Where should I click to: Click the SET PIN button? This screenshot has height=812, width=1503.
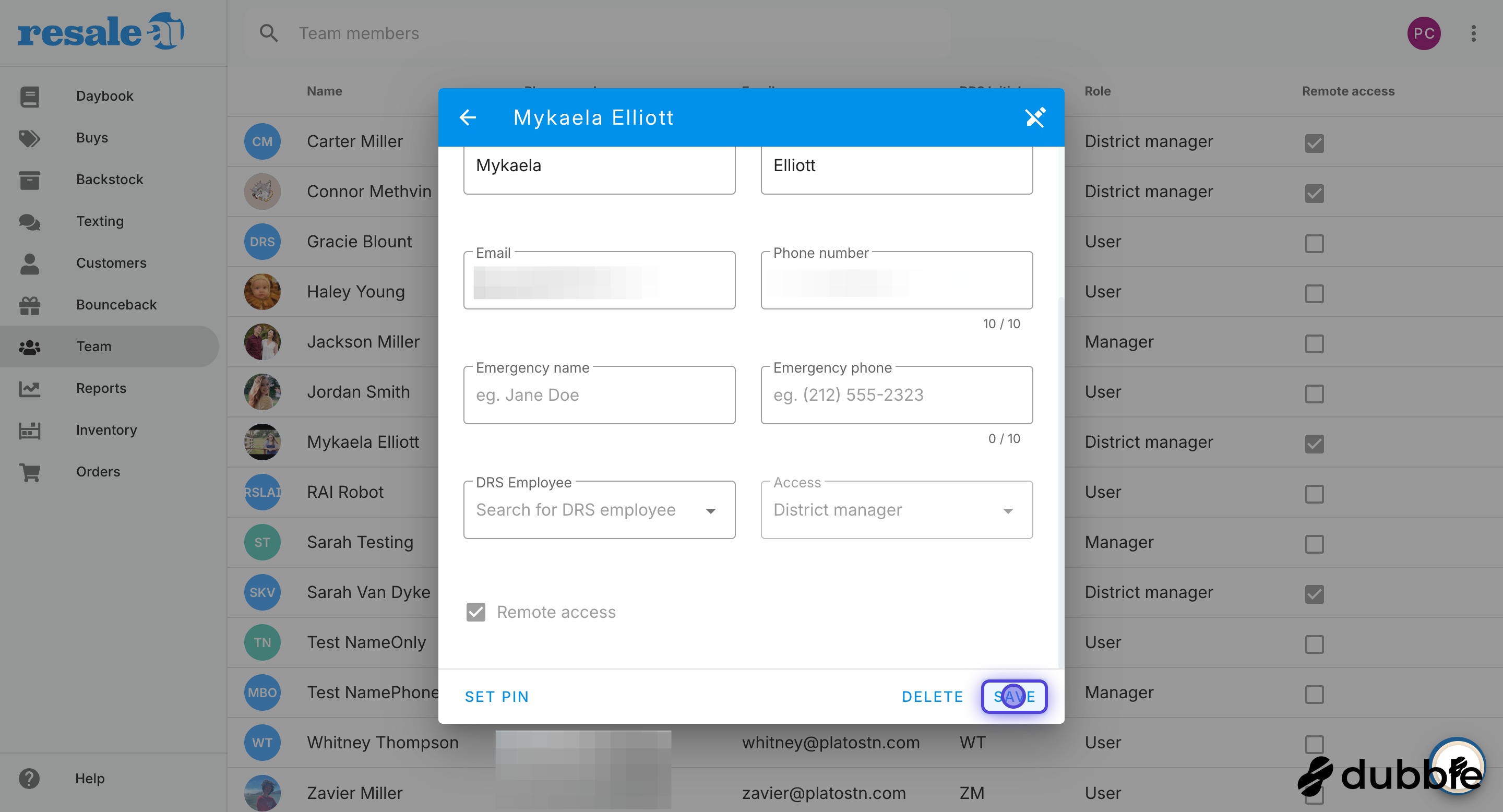point(496,697)
